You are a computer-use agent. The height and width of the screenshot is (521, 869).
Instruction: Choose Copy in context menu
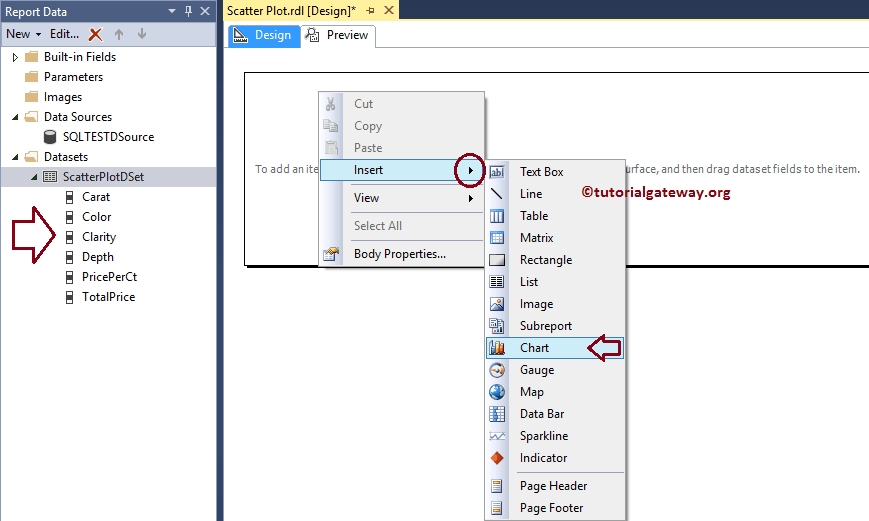(402, 126)
